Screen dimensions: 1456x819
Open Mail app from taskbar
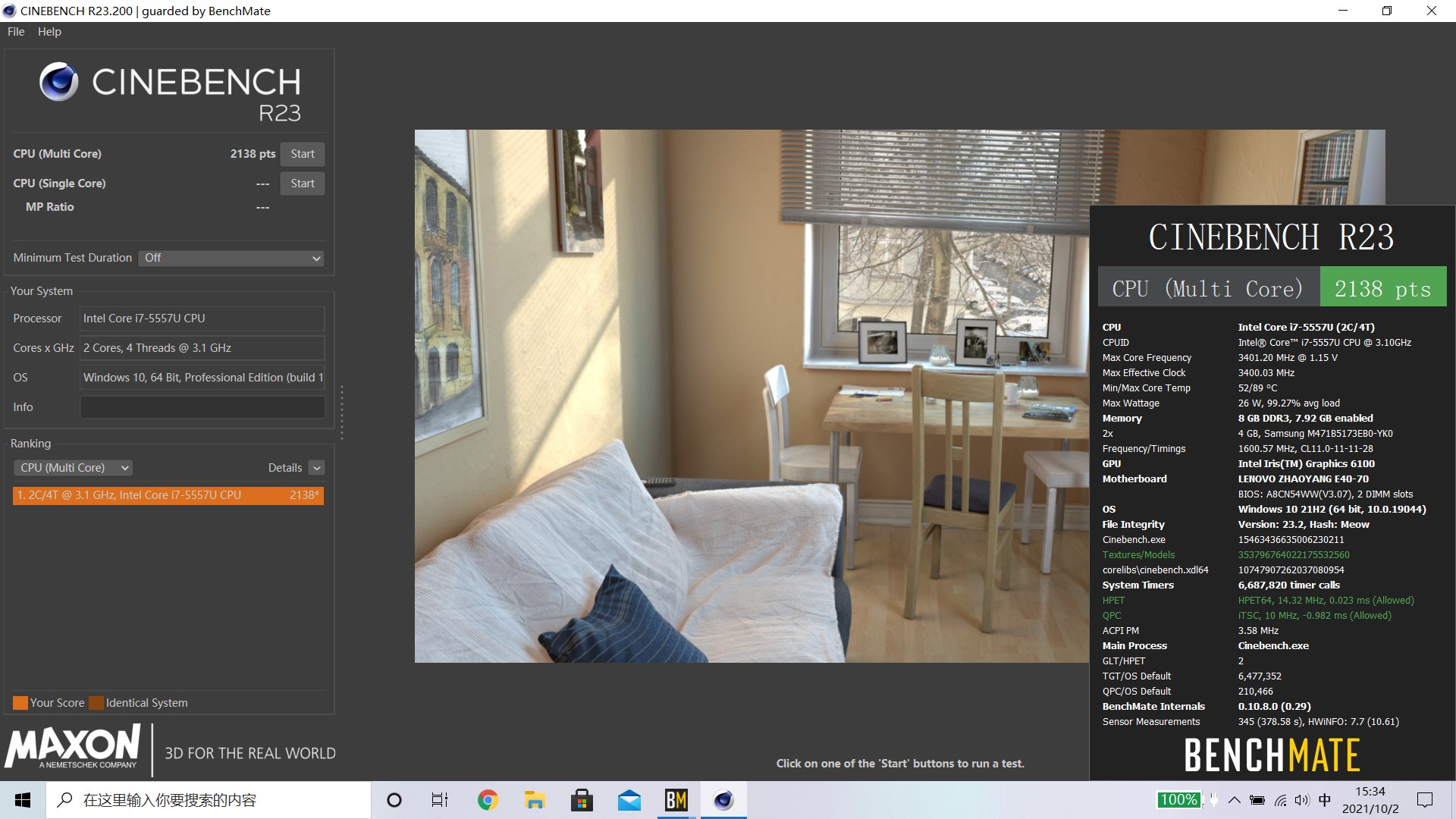click(629, 800)
